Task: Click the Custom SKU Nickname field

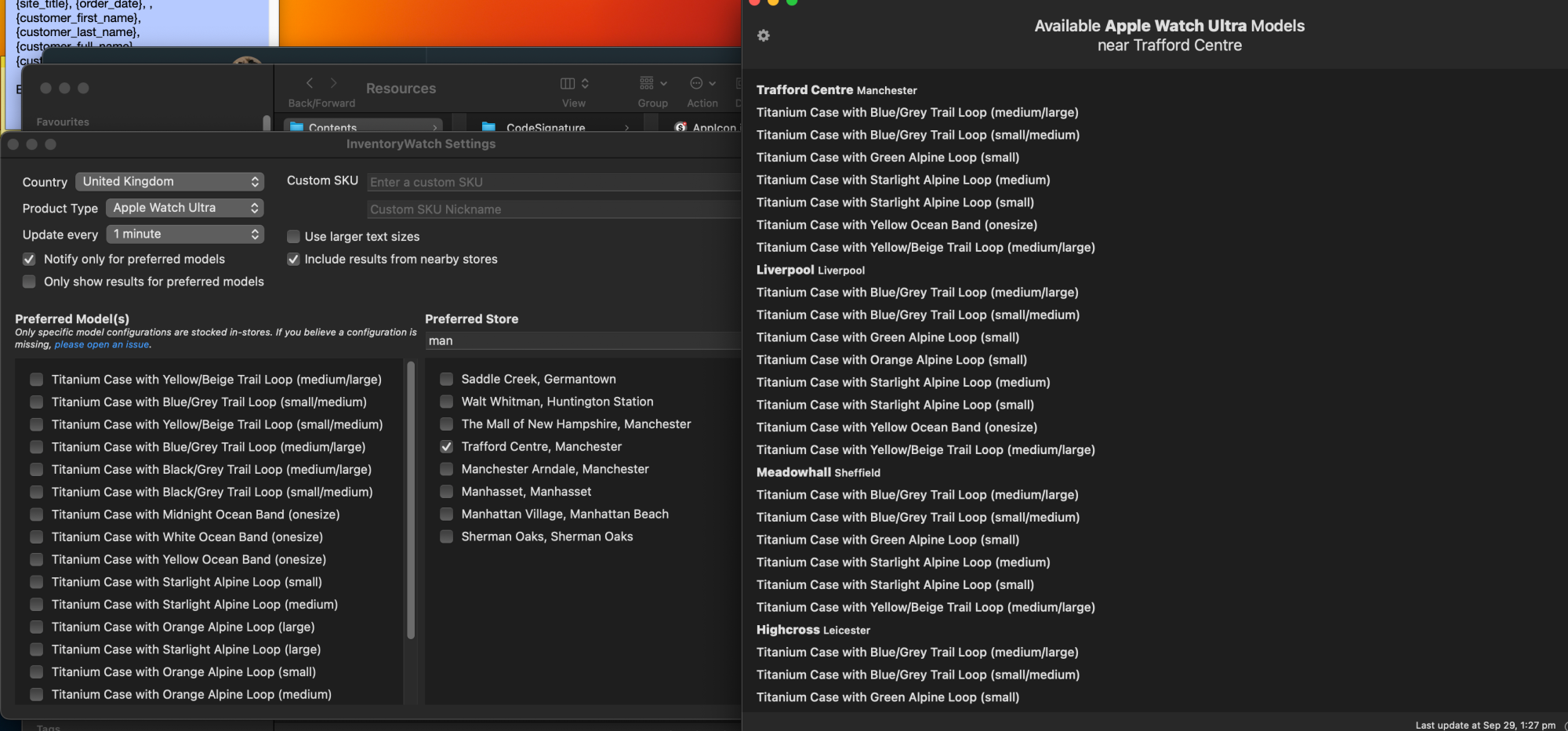Action: pos(554,209)
